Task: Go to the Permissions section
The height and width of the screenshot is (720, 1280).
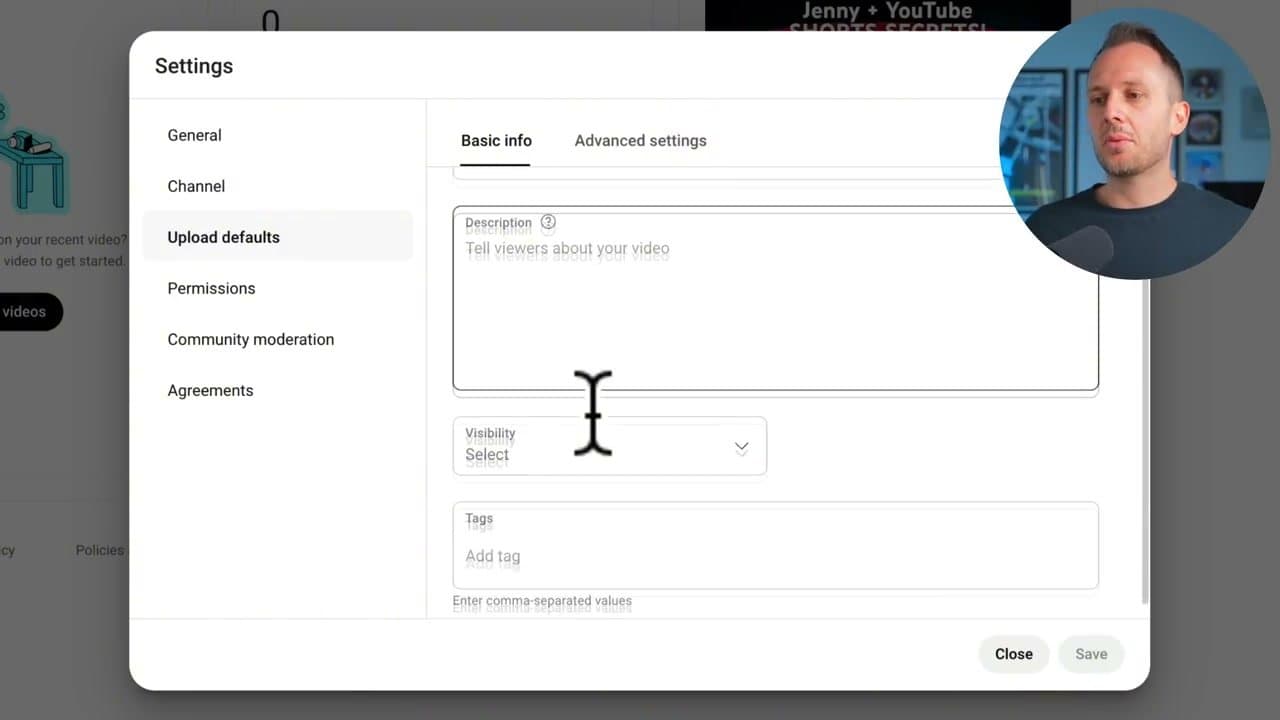Action: coord(211,288)
